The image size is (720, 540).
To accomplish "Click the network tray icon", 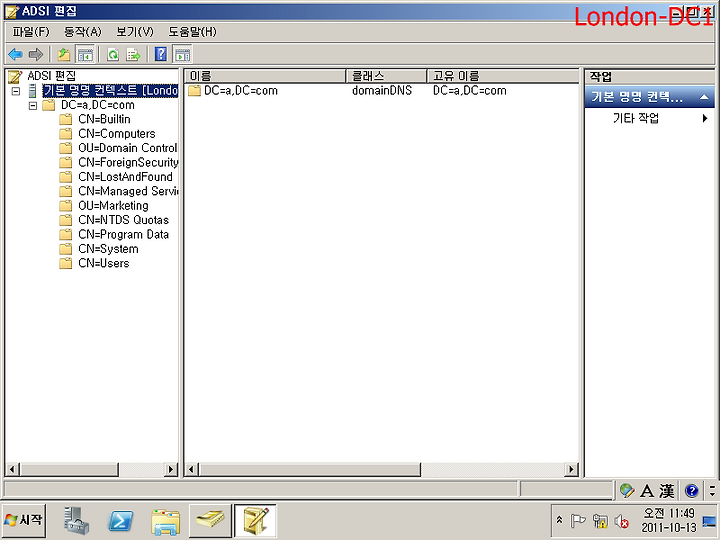I will pyautogui.click(x=600, y=521).
